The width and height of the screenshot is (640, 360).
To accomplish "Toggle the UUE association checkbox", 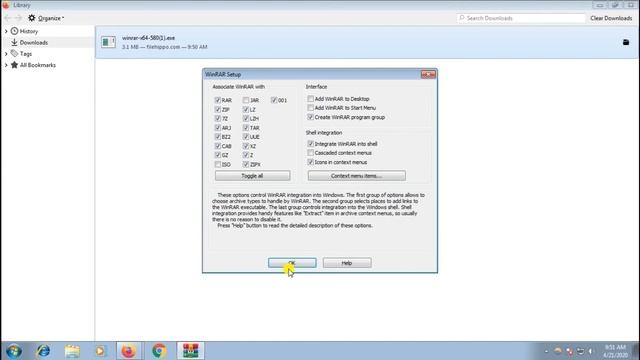I will point(246,137).
